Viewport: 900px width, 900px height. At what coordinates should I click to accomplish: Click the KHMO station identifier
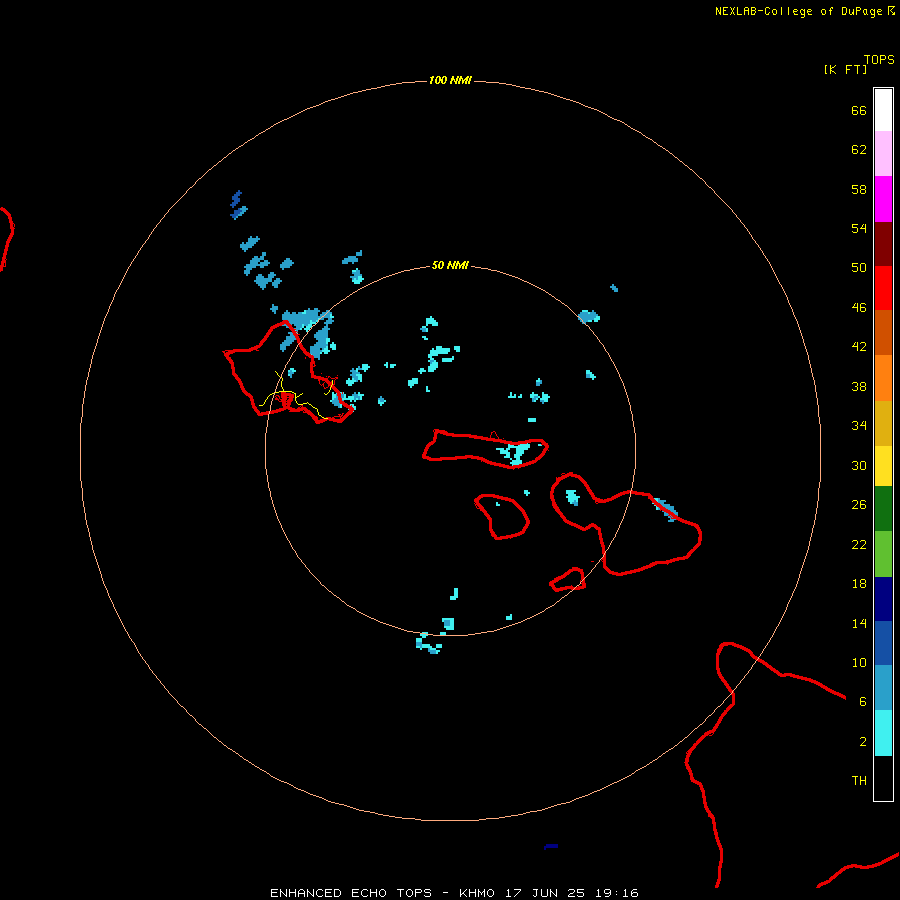click(476, 893)
